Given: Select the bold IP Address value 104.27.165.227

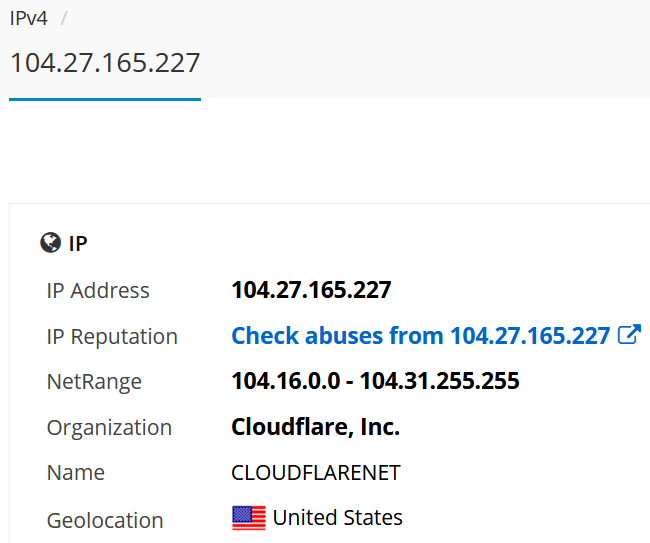Looking at the screenshot, I should (311, 289).
